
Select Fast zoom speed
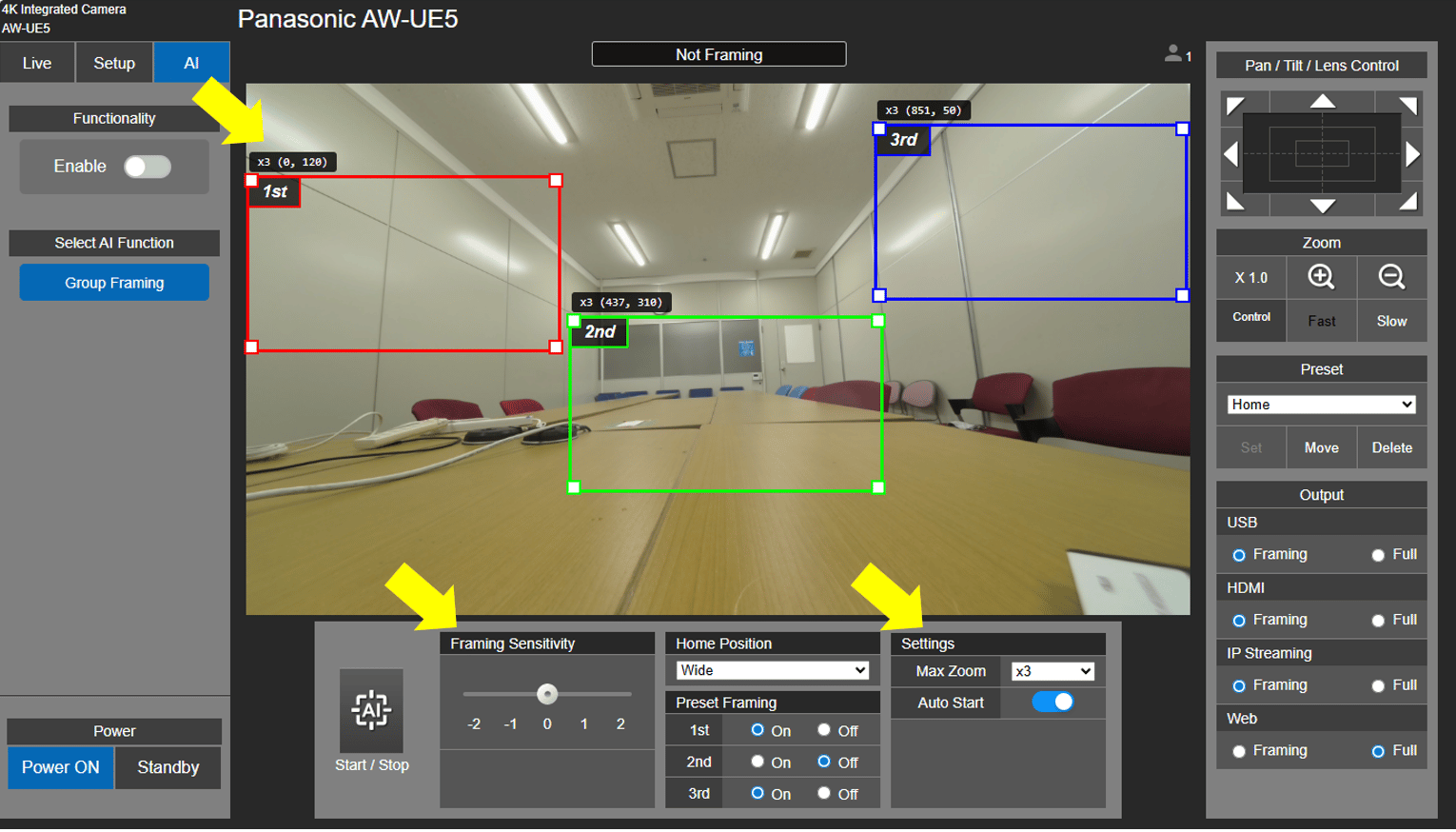coord(1321,321)
